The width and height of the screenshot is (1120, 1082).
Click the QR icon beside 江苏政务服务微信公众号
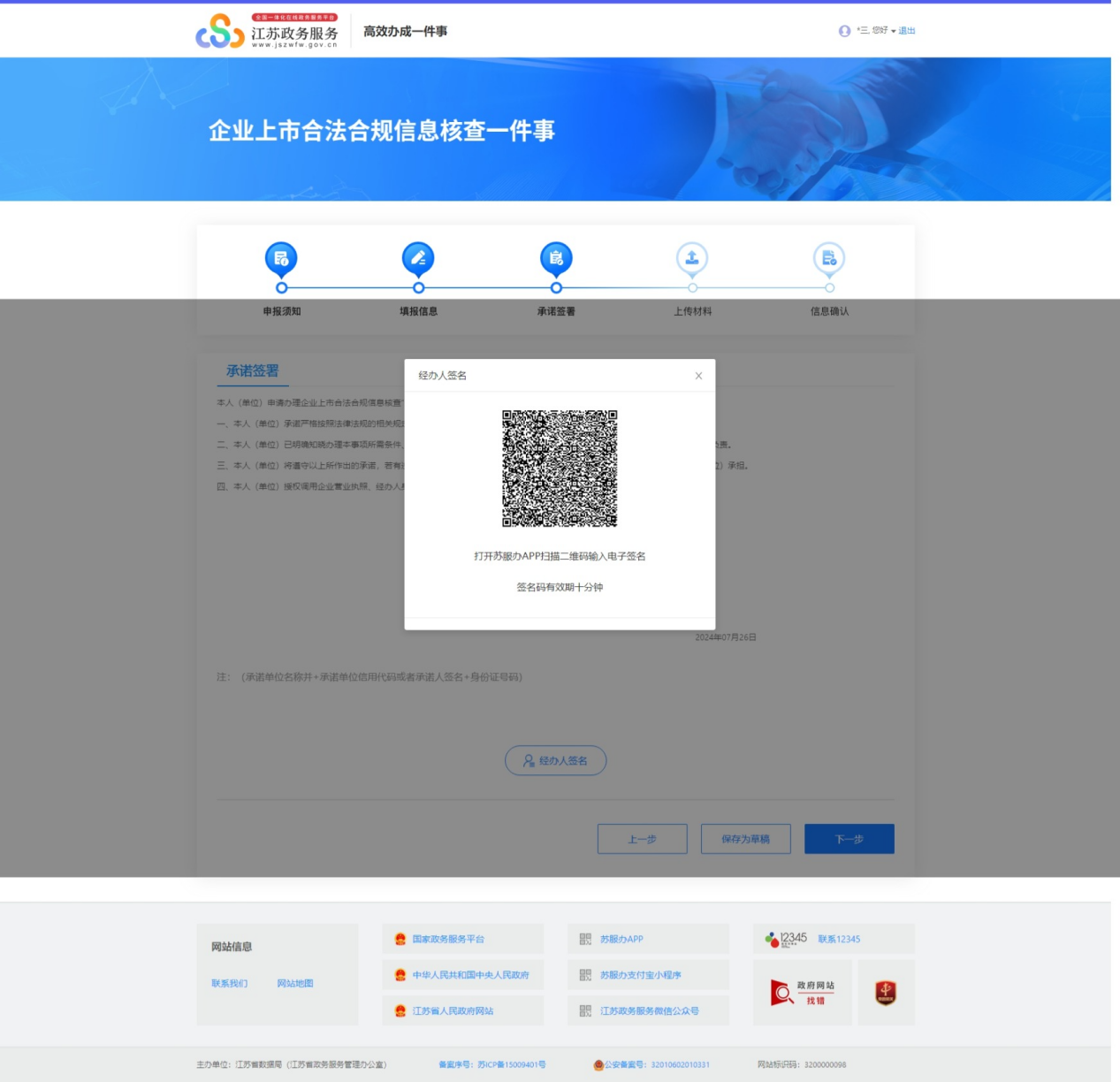(585, 1011)
